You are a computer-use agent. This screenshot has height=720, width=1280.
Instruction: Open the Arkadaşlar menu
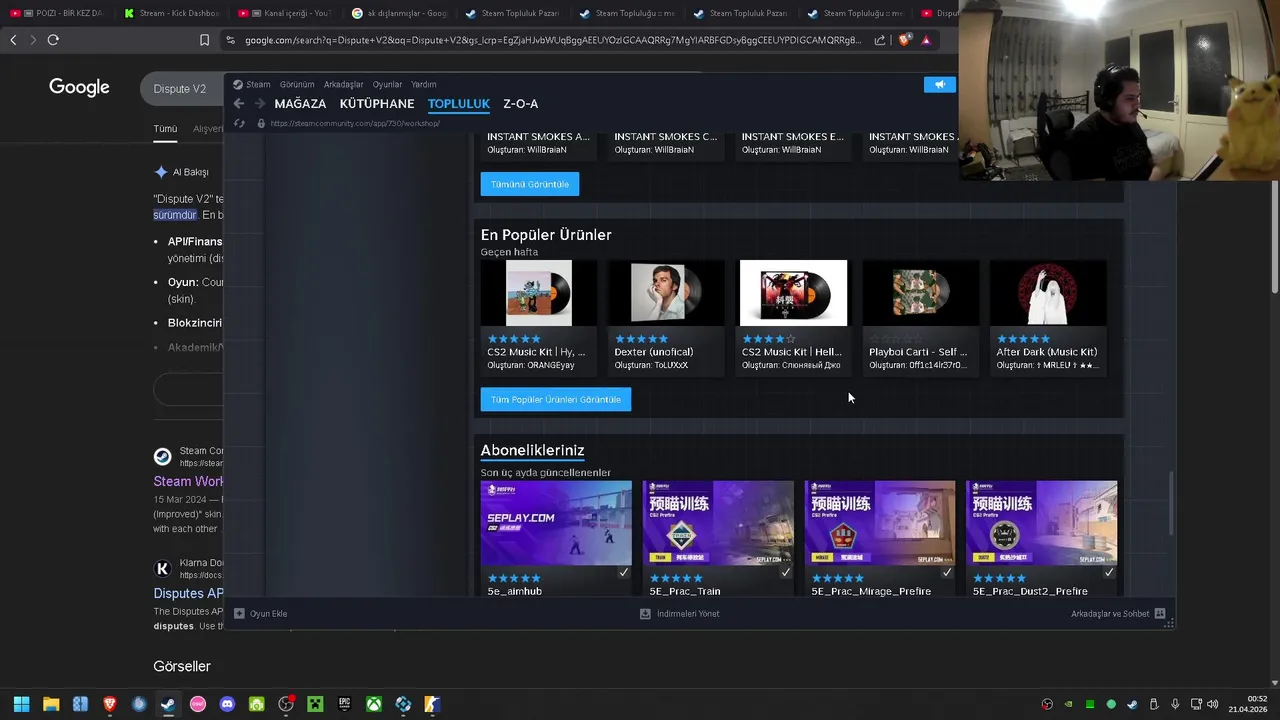click(x=343, y=85)
